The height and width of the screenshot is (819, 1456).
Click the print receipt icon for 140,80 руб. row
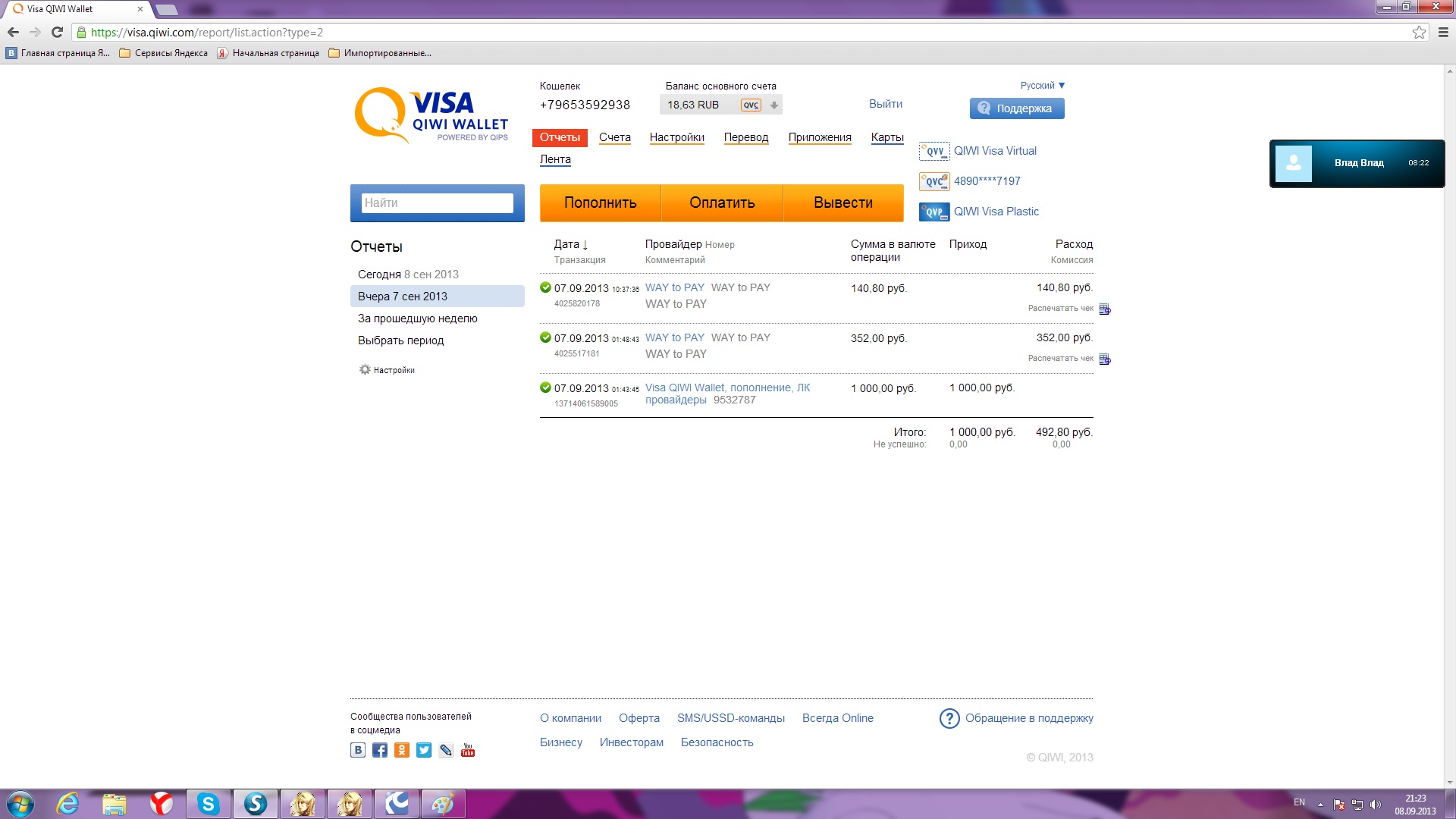pyautogui.click(x=1105, y=309)
